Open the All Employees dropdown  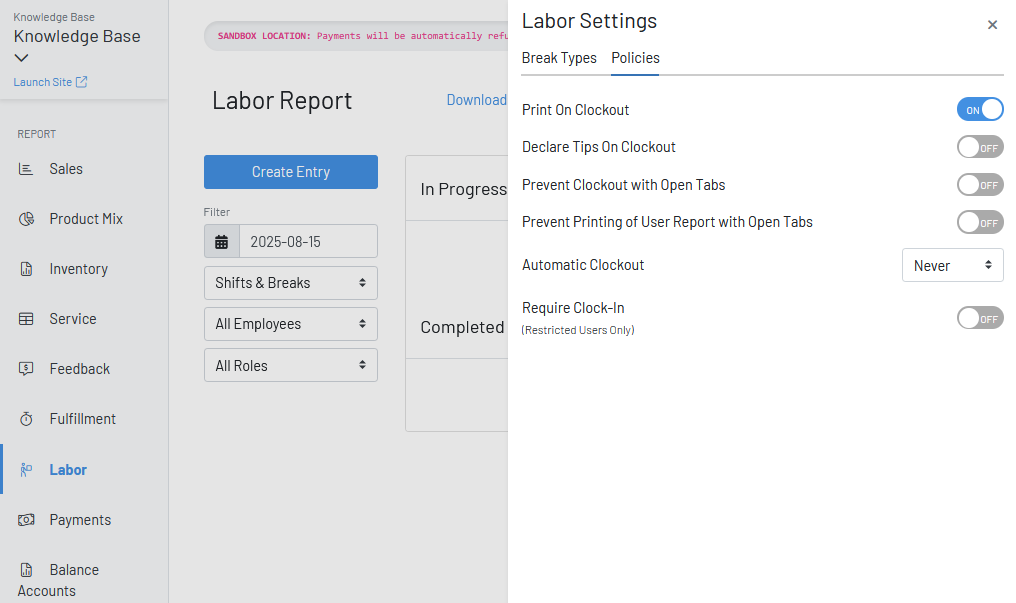pos(290,324)
